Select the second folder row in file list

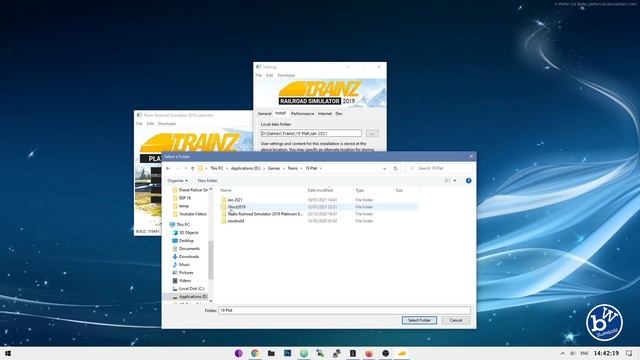click(x=319, y=207)
